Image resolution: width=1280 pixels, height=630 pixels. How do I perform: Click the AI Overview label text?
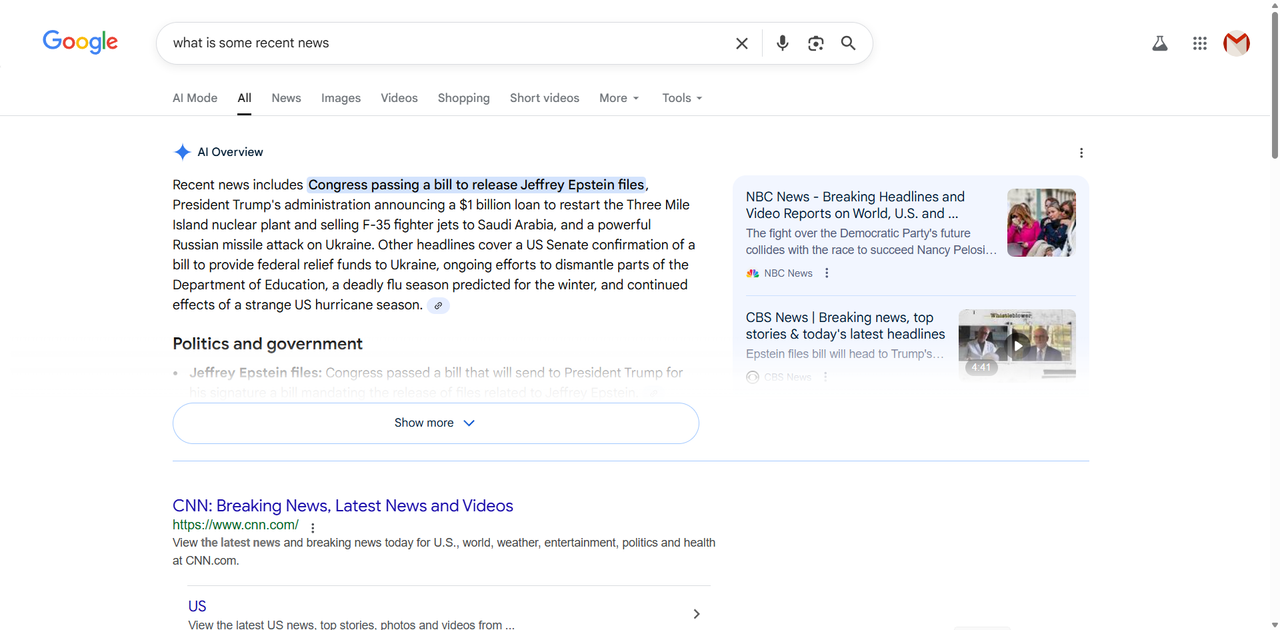[x=230, y=152]
